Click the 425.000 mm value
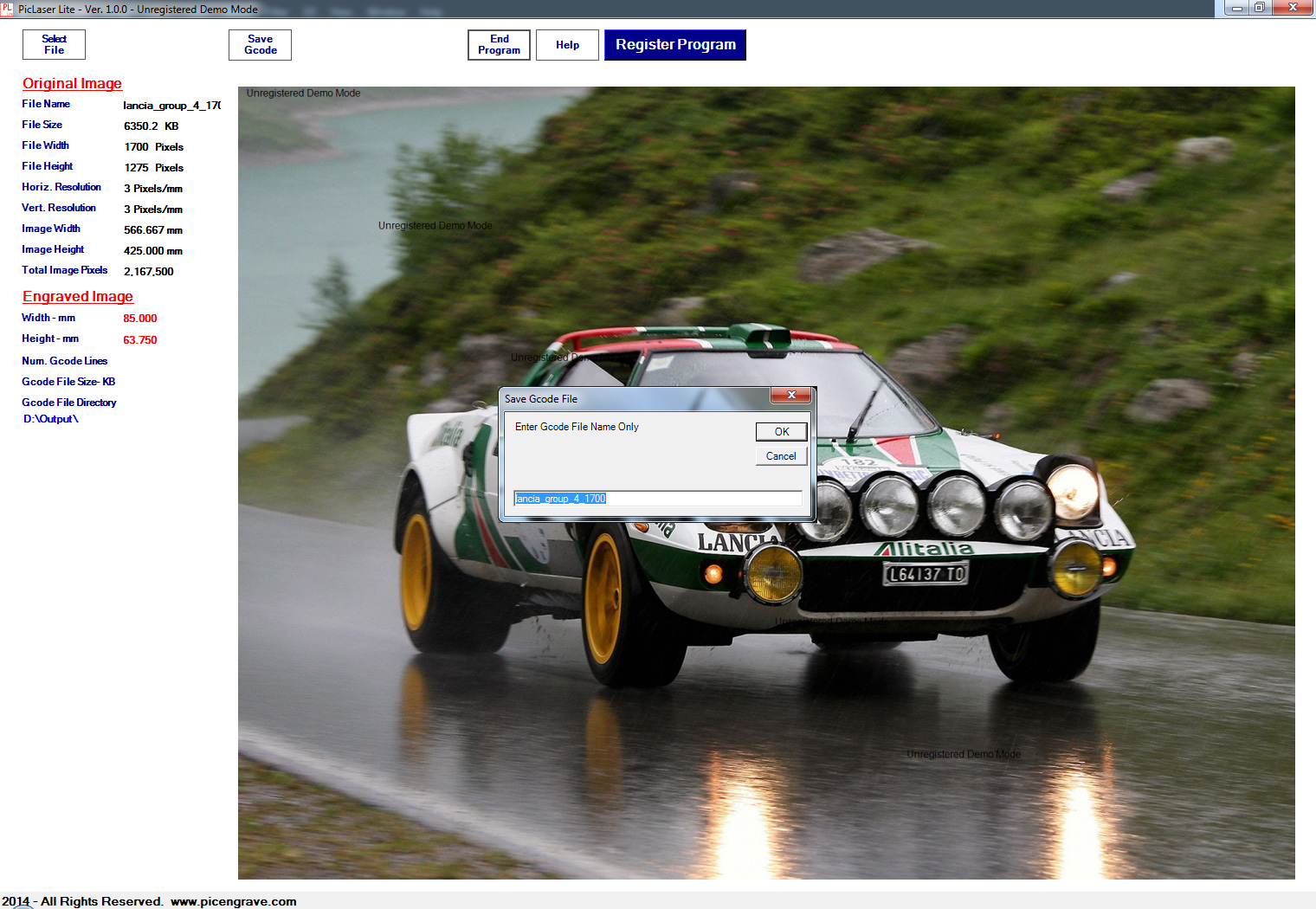 tap(153, 251)
